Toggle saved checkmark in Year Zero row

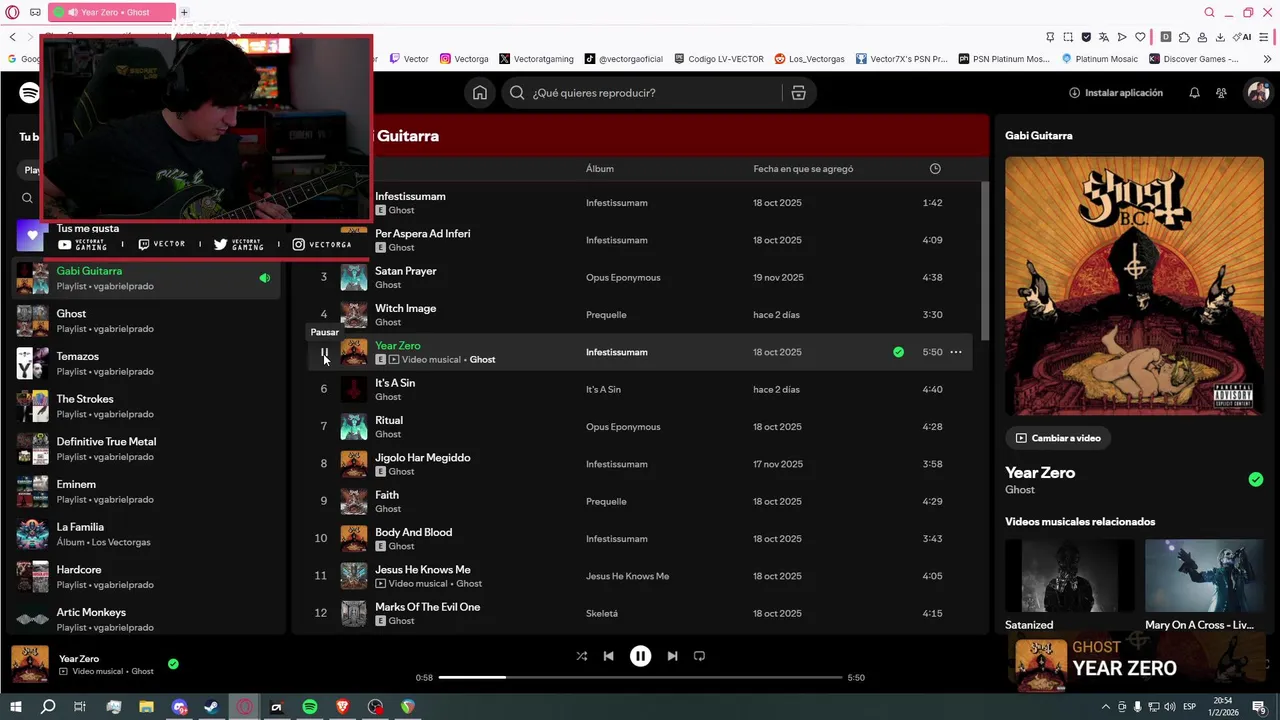pos(898,352)
